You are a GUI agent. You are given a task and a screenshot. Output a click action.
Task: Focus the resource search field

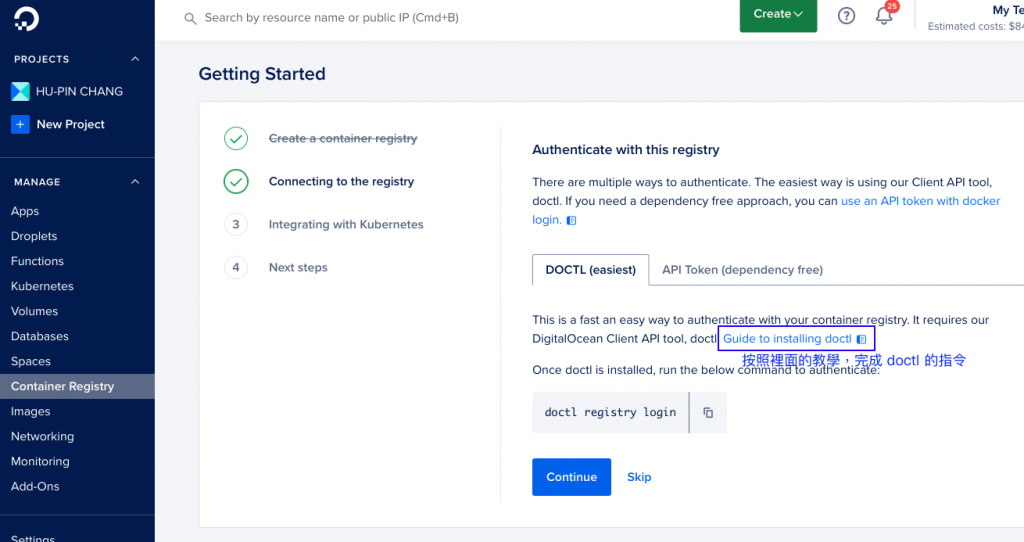pyautogui.click(x=332, y=18)
